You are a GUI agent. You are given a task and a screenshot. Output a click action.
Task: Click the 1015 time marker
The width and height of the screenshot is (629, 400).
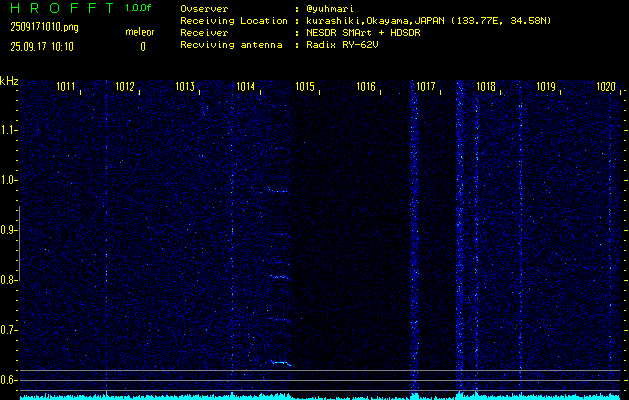305,86
